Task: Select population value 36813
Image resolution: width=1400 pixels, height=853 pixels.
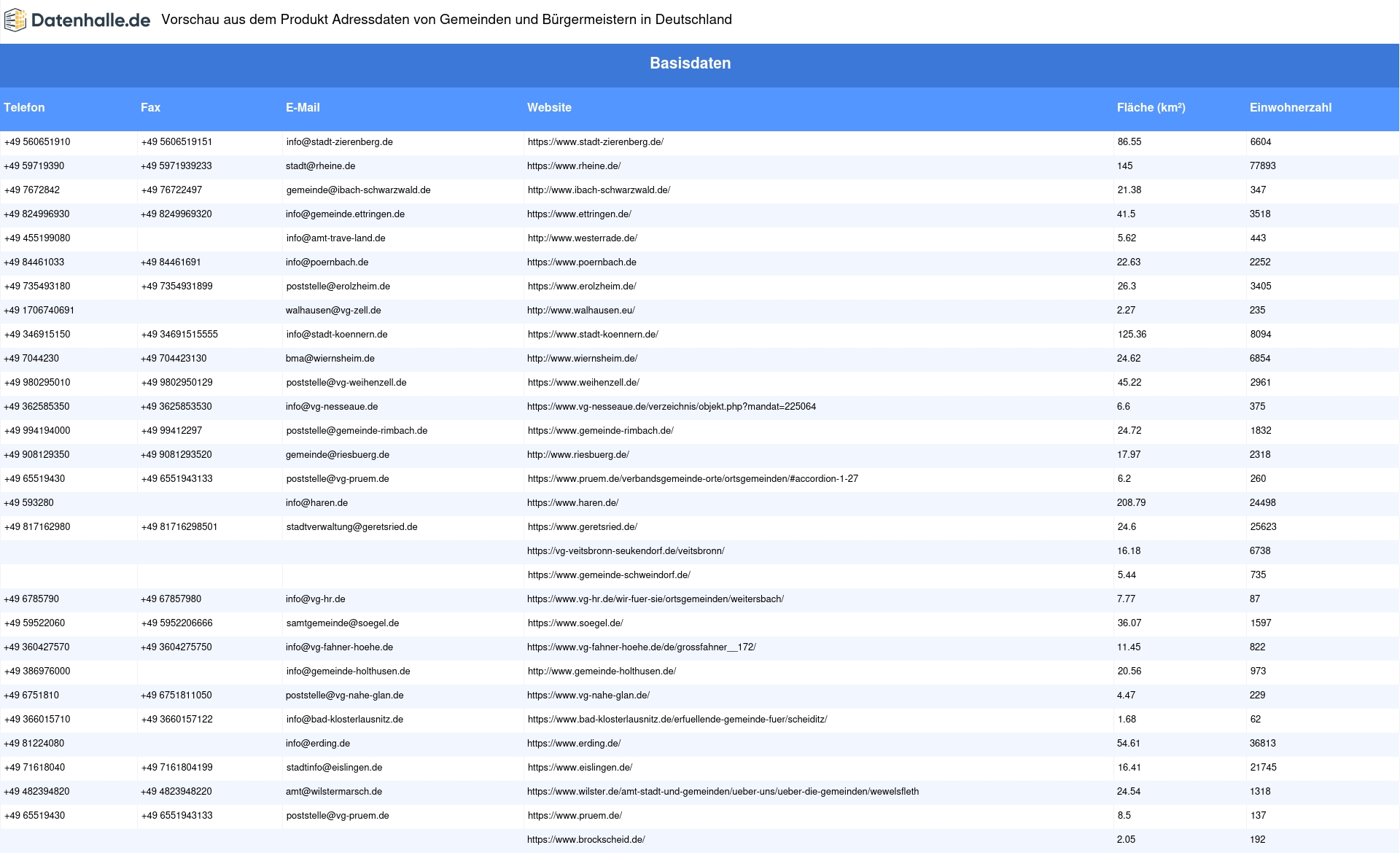Action: pos(1263,744)
